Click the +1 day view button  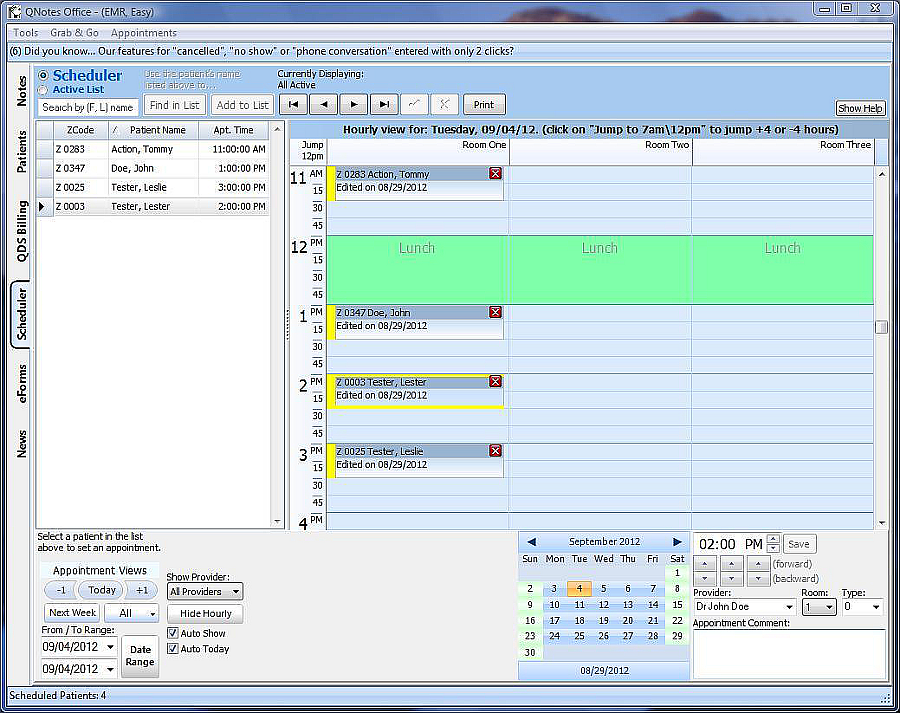coord(142,590)
